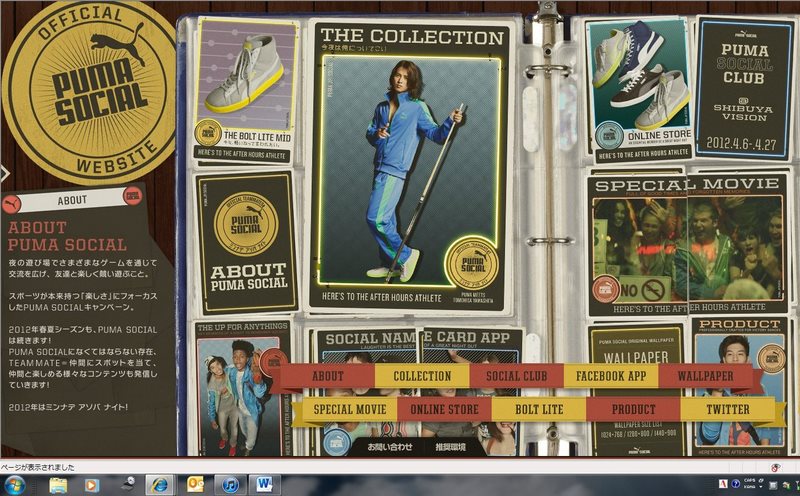Click the red badge on Up For Anythings card
Screen dimensions: 800x496
(x=271, y=362)
